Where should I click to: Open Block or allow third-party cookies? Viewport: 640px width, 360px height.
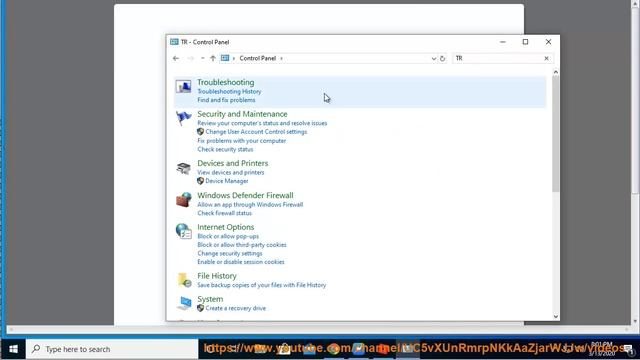pyautogui.click(x=242, y=245)
